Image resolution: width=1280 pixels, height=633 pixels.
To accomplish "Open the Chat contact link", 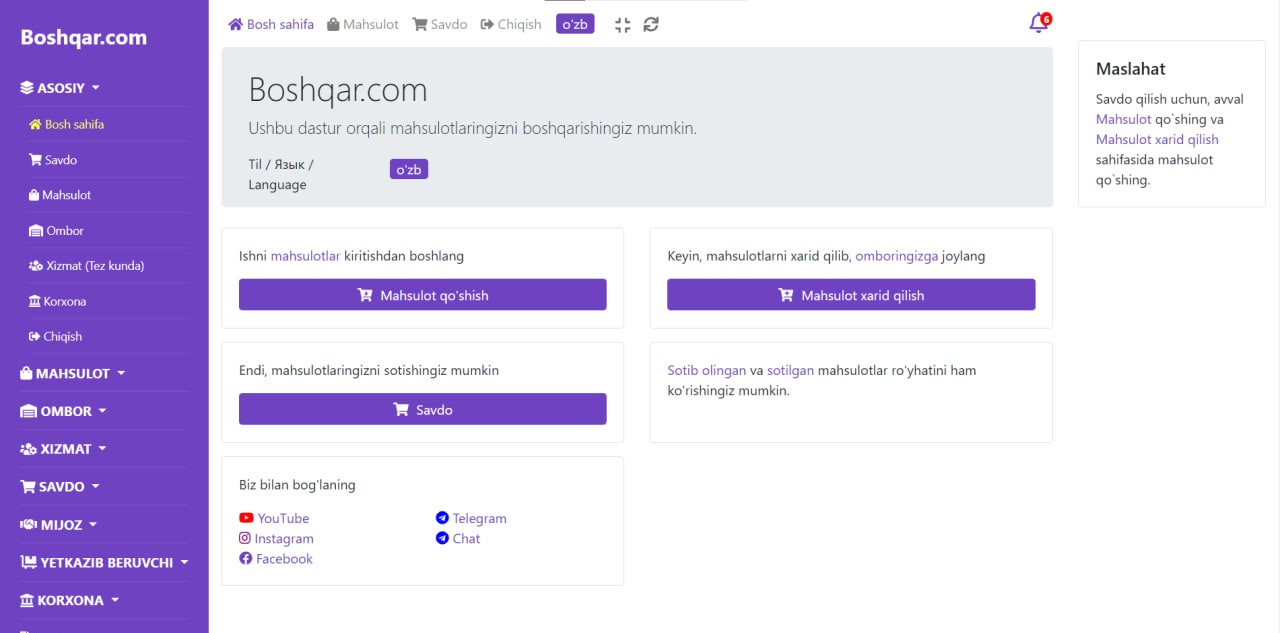I will pos(465,538).
